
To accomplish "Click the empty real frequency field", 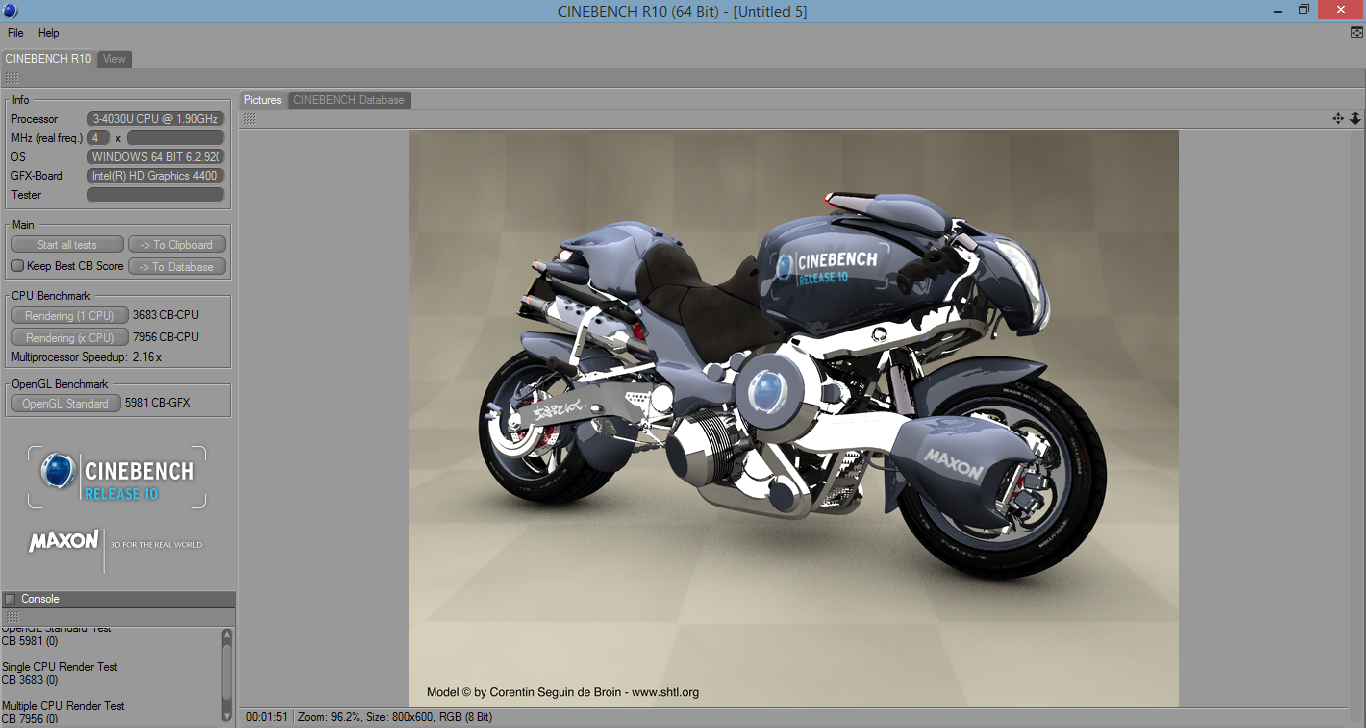I will pyautogui.click(x=175, y=138).
